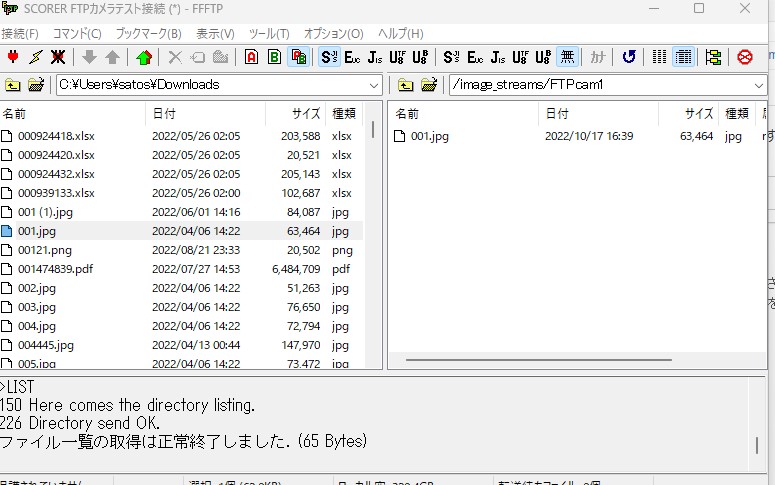Image resolution: width=775 pixels, height=485 pixels.
Task: Open the オプション(O) menu
Action: 334,34
